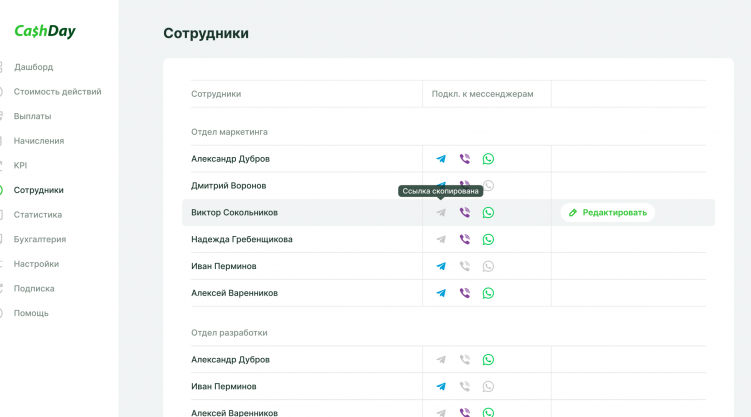This screenshot has height=417, width=751.
Task: Click WhatsApp icon for Алексей Варенников in marketing
Action: [488, 294]
